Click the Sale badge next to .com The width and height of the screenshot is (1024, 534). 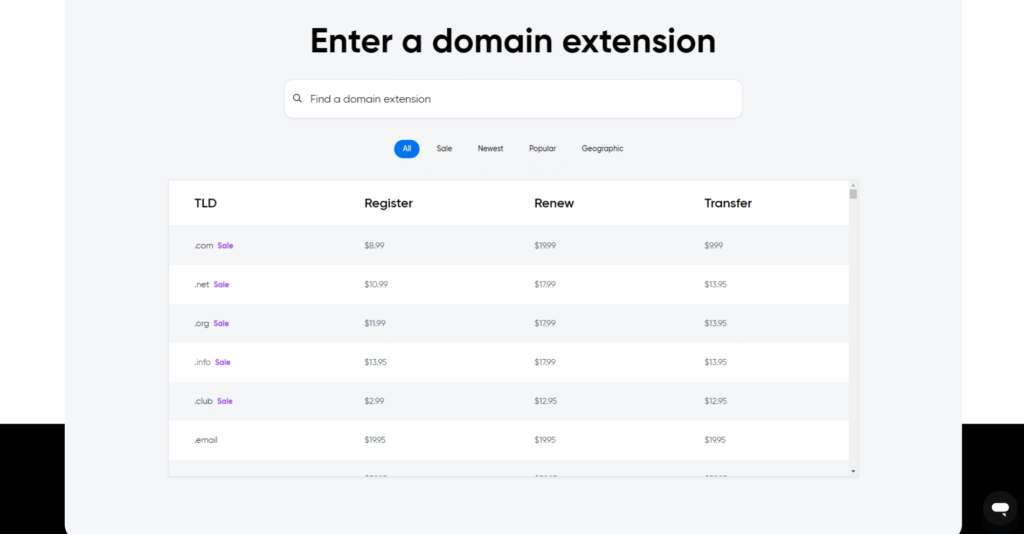tap(225, 246)
